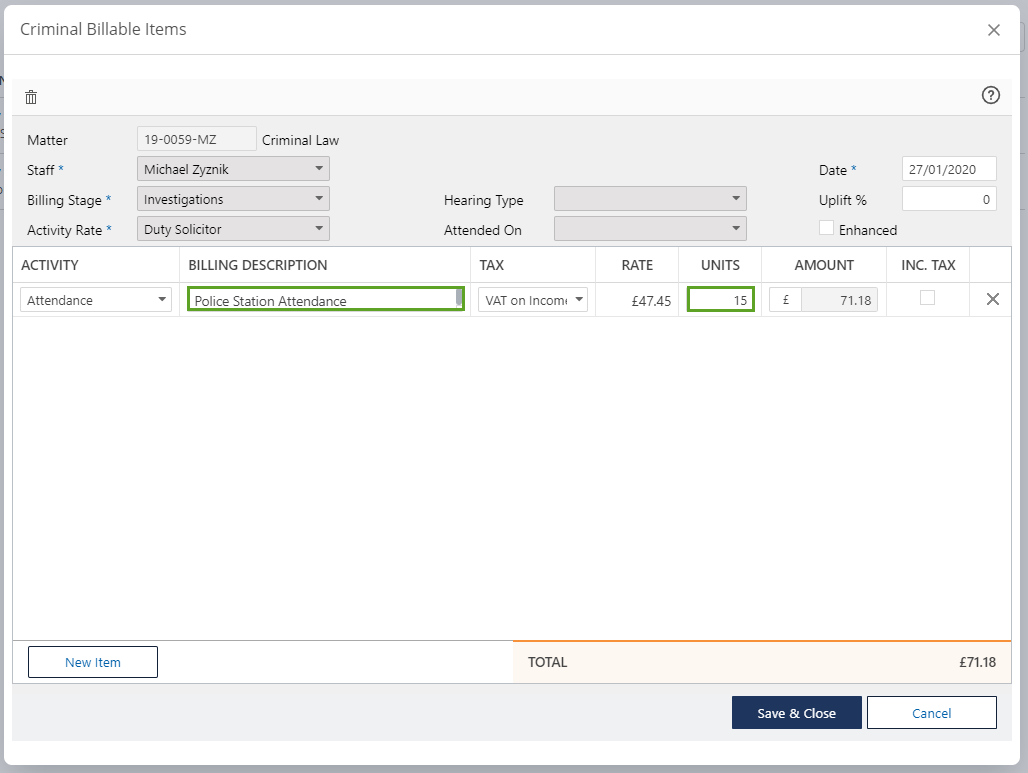This screenshot has height=773, width=1028.
Task: Open the help question mark icon
Action: pos(990,95)
